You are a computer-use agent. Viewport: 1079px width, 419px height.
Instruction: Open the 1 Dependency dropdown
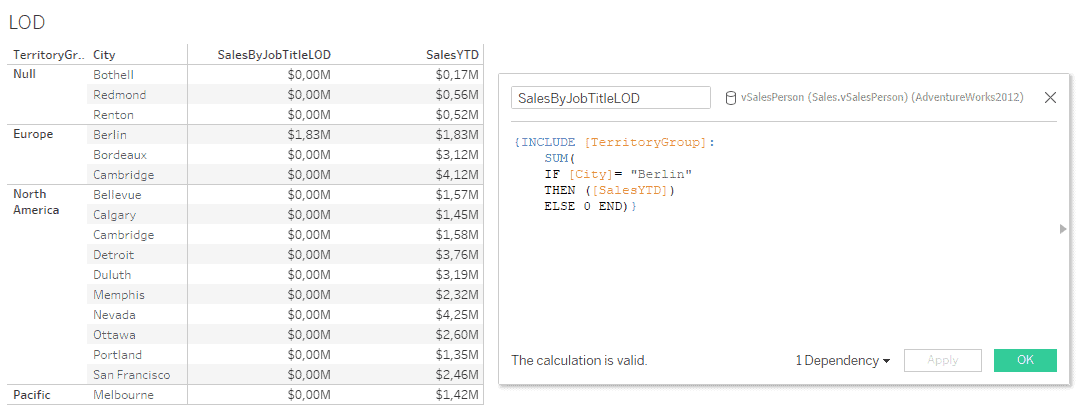[x=842, y=360]
